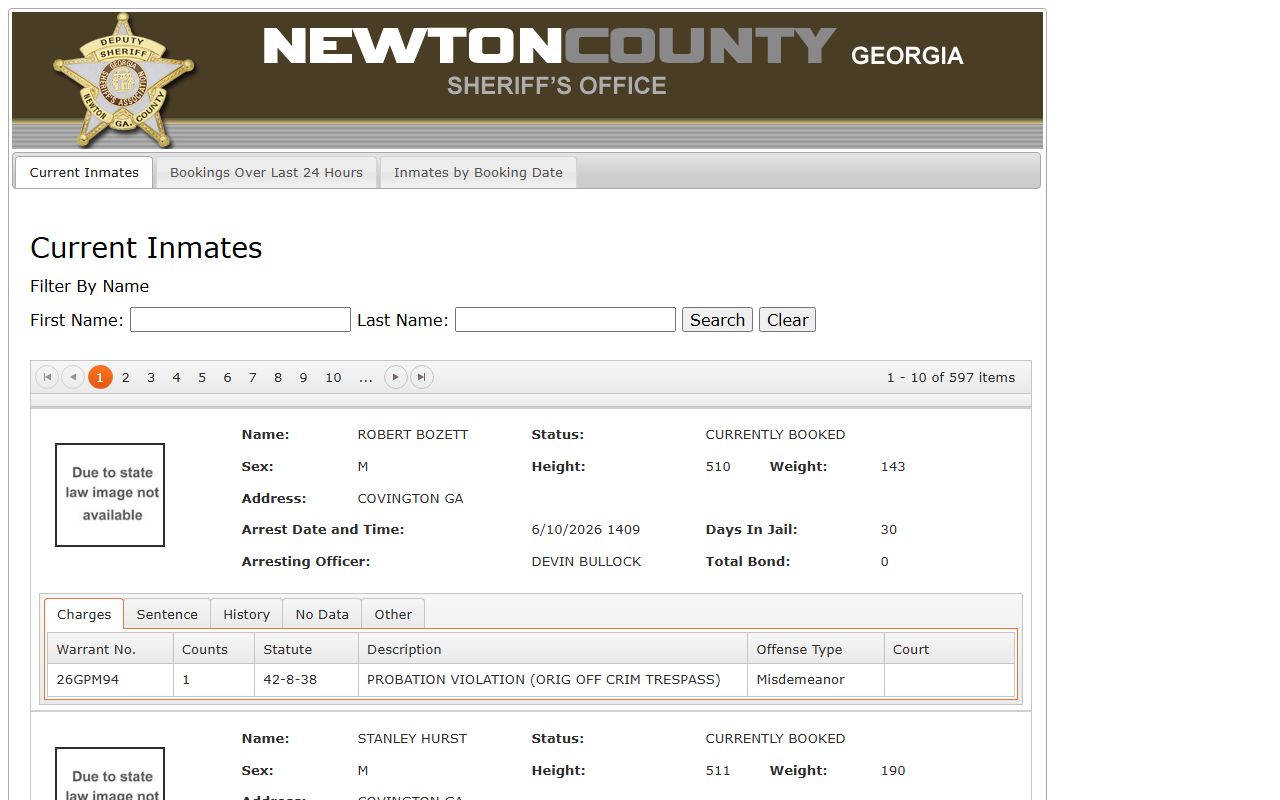Click the name ROBERT BOZETT
The width and height of the screenshot is (1280, 800).
pyautogui.click(x=413, y=434)
